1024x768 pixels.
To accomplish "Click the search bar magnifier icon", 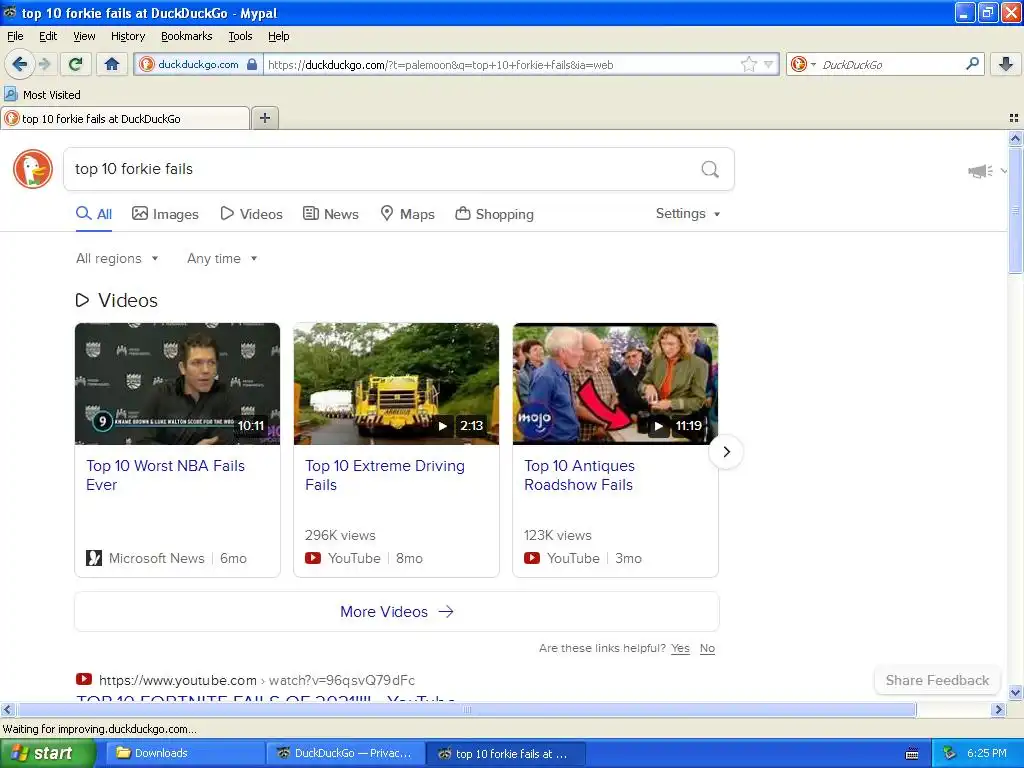I will (x=972, y=64).
